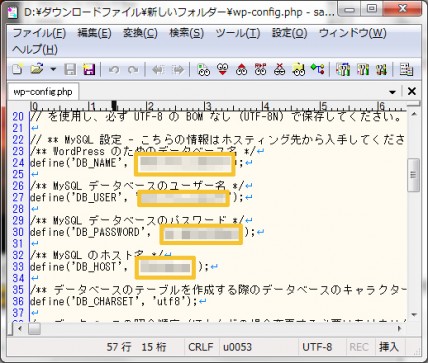Open the ヘルプ(H) menu

[35, 49]
